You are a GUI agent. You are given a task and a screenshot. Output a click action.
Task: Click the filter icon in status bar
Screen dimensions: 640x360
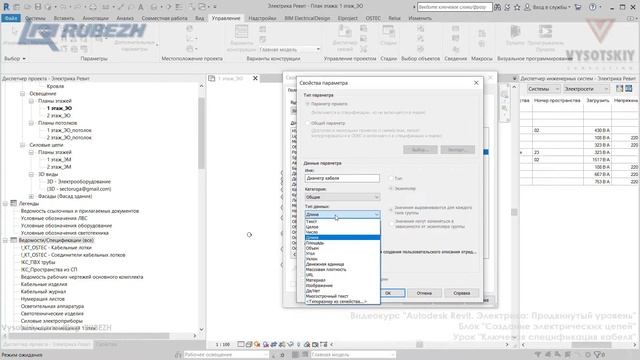click(x=599, y=355)
